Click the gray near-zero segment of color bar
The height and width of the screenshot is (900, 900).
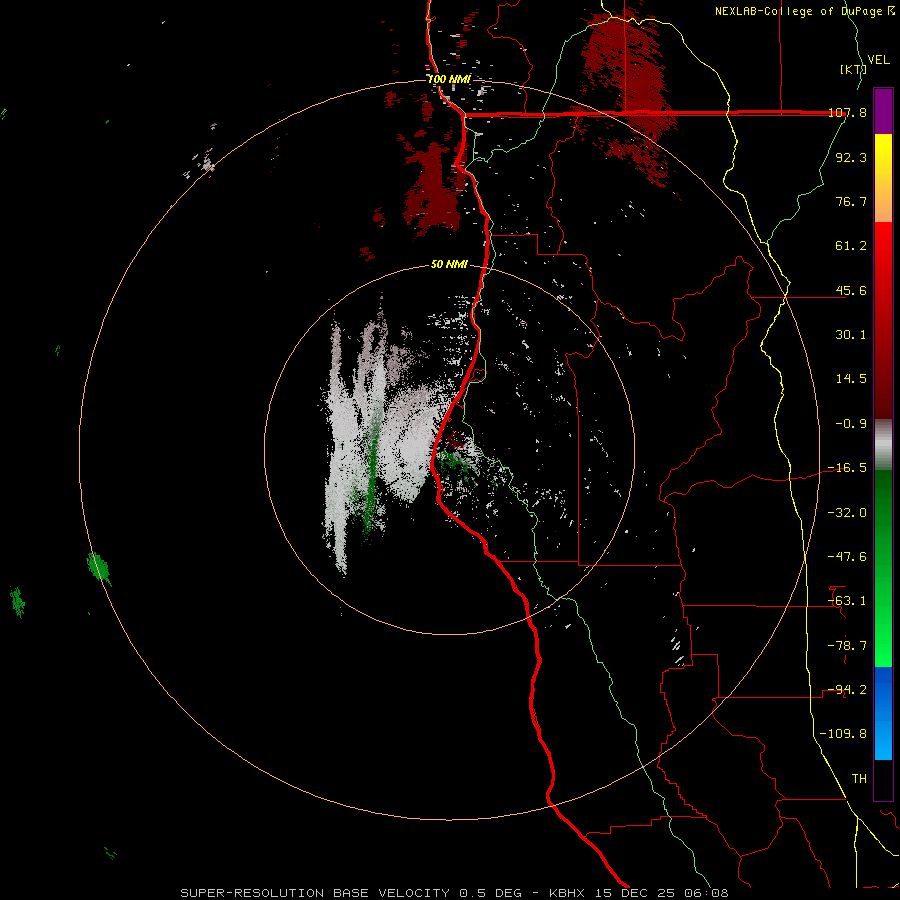(x=883, y=445)
